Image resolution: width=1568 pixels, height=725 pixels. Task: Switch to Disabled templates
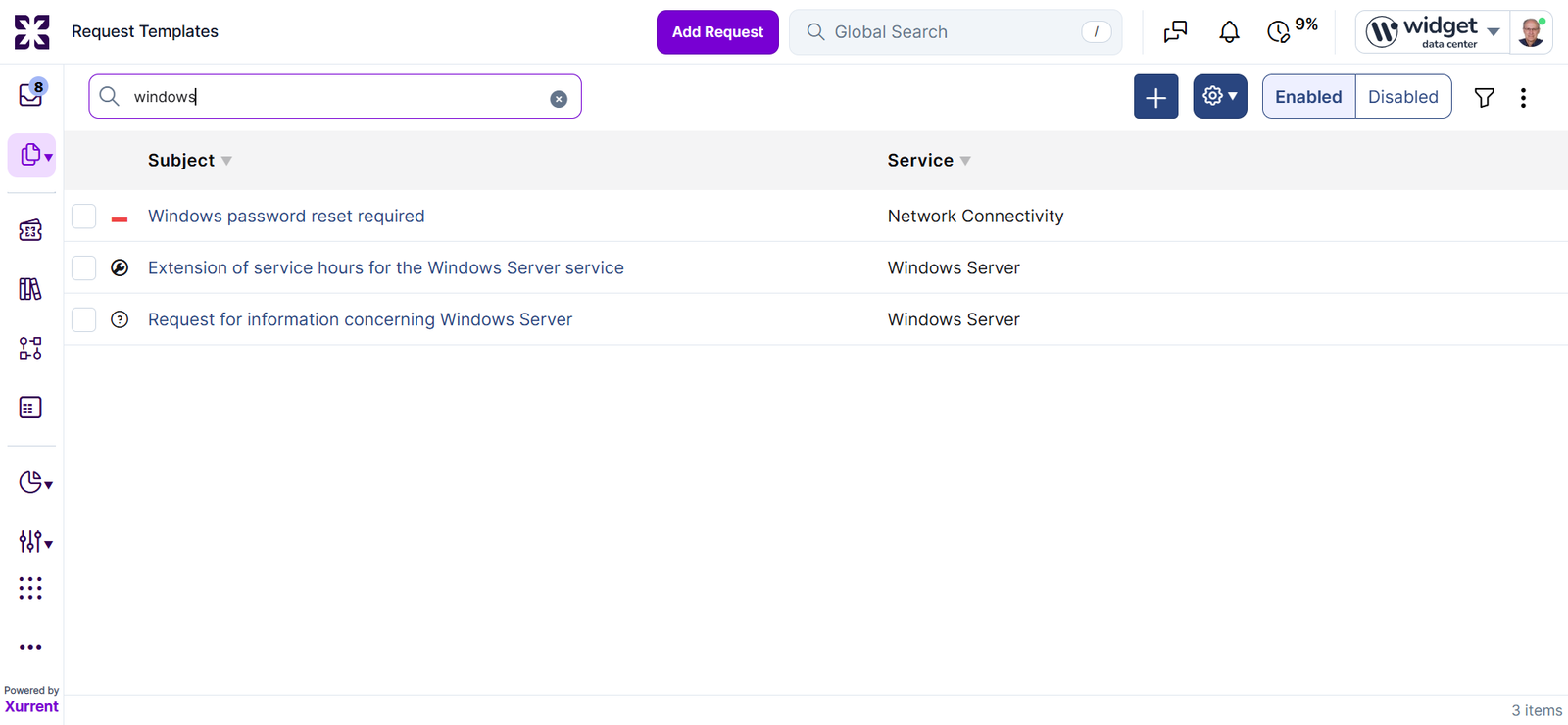point(1403,97)
